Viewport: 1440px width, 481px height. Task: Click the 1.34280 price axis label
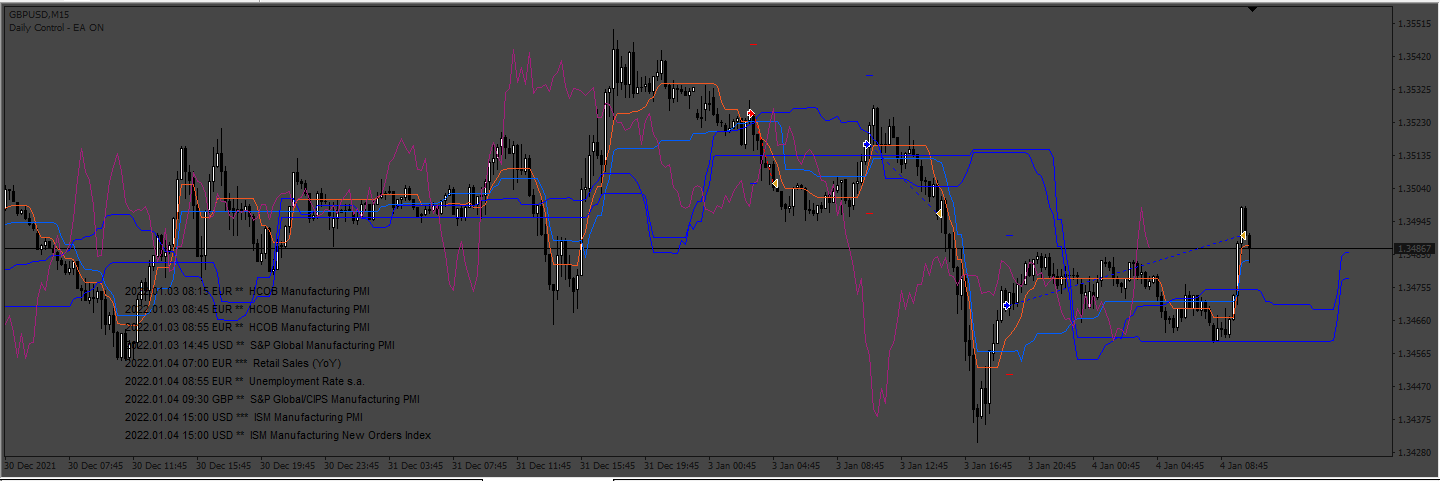tap(1415, 452)
